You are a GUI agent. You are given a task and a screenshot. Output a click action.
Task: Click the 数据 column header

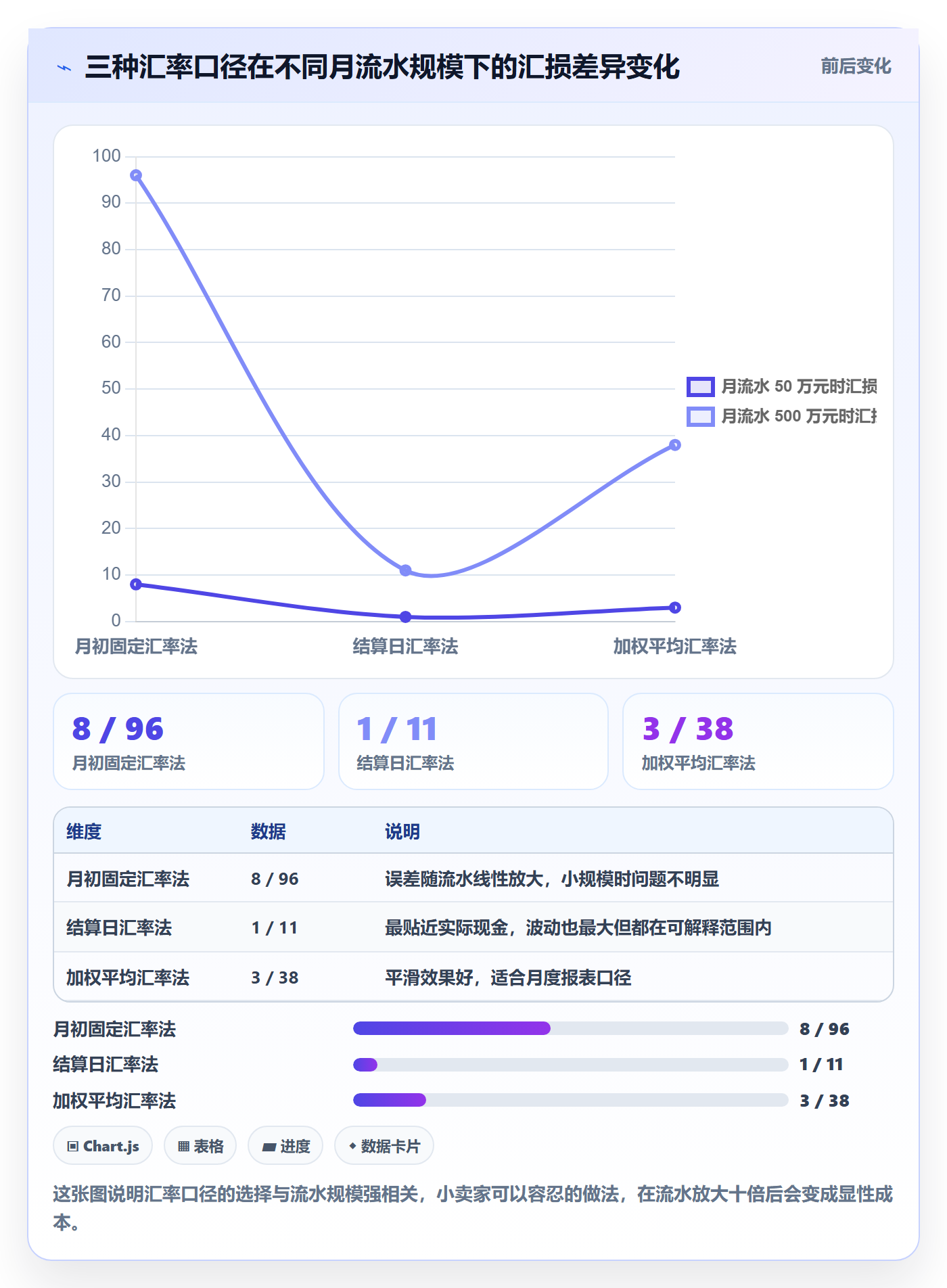(269, 831)
